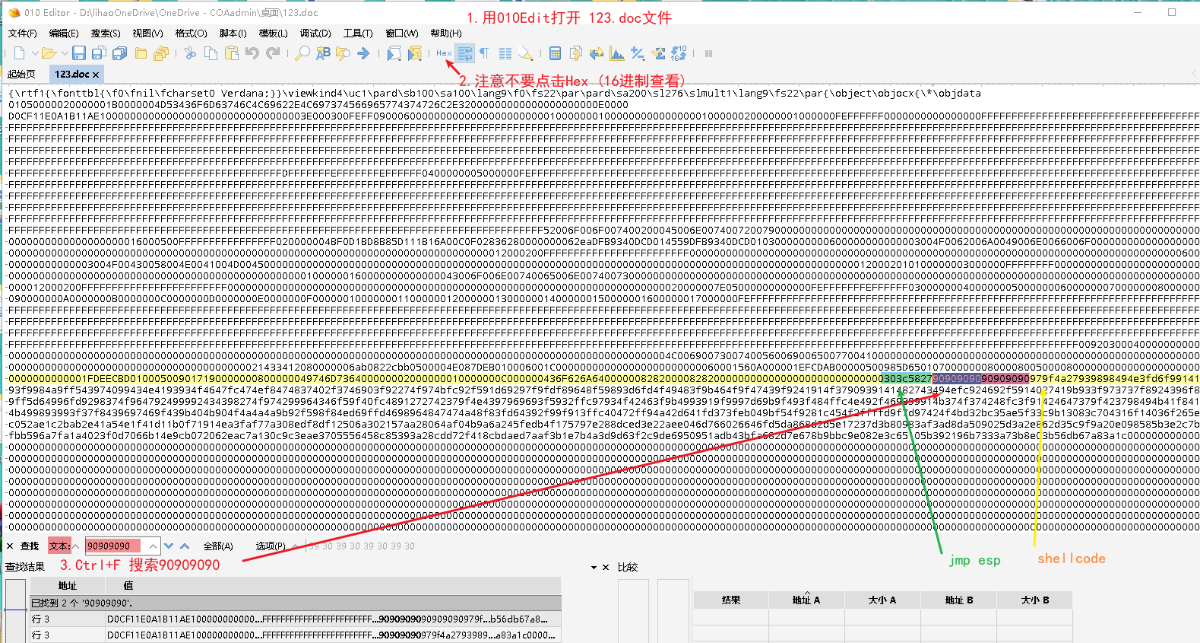This screenshot has width=1200, height=643.
Task: Open the 帮助(H) menu
Action: pyautogui.click(x=445, y=33)
